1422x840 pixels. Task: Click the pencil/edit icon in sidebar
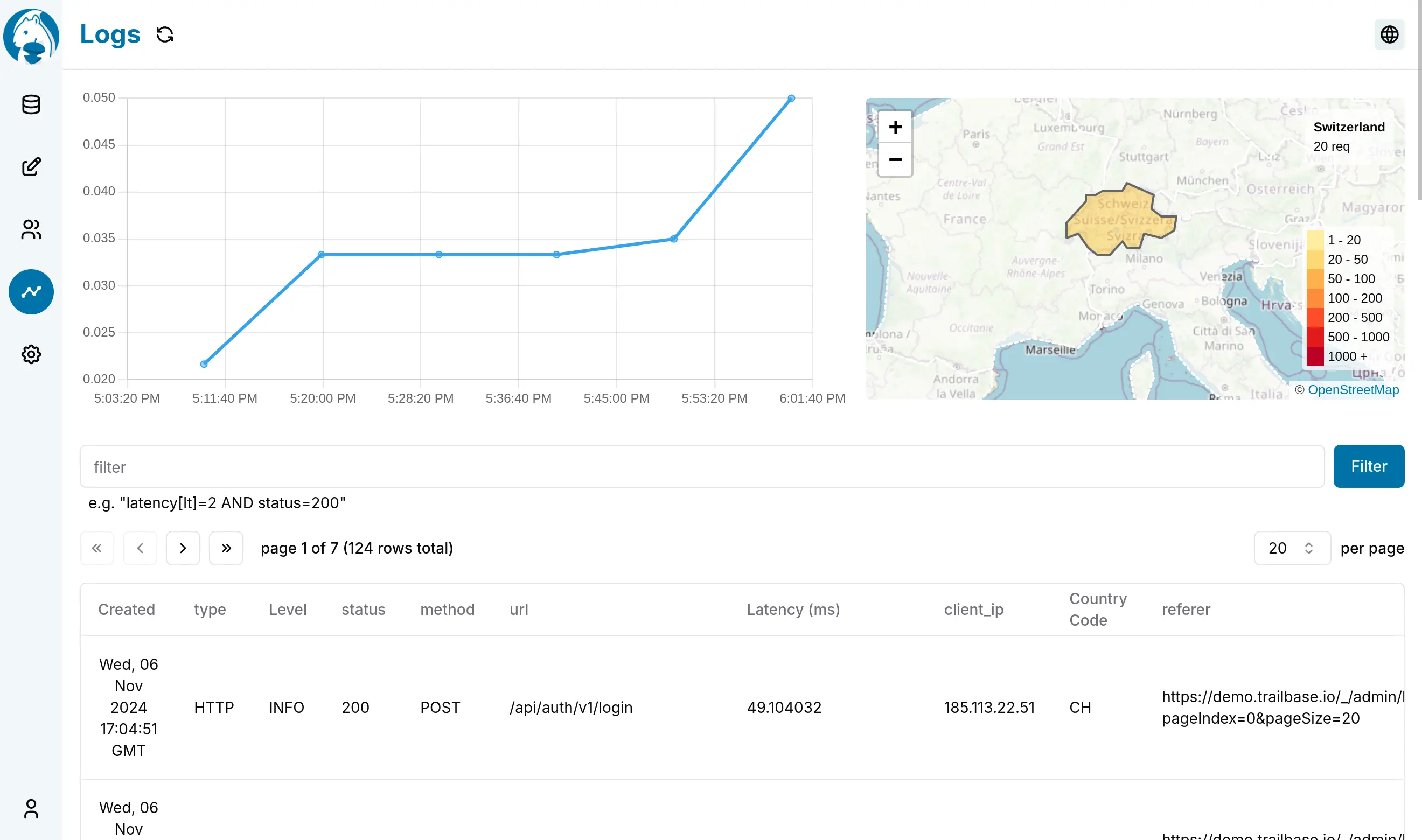(30, 166)
